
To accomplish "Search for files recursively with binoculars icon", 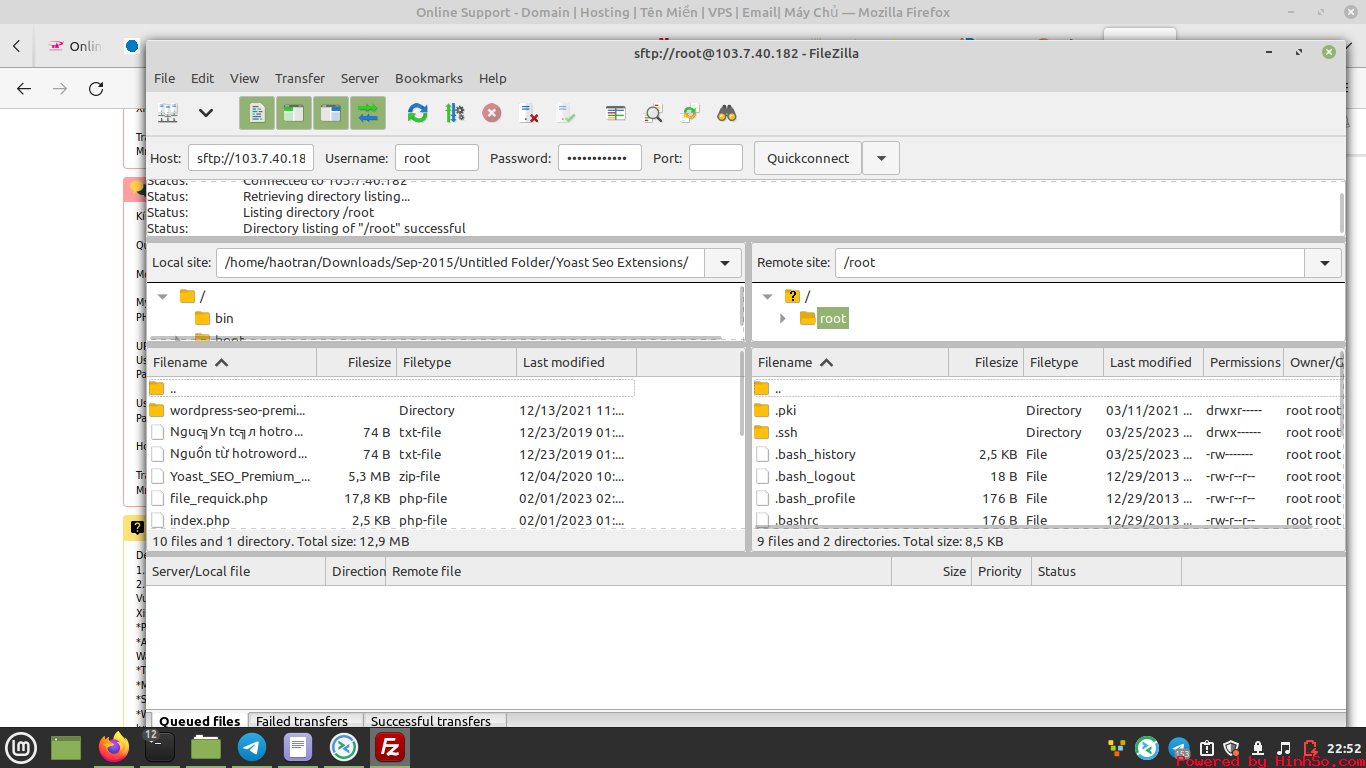I will (727, 113).
